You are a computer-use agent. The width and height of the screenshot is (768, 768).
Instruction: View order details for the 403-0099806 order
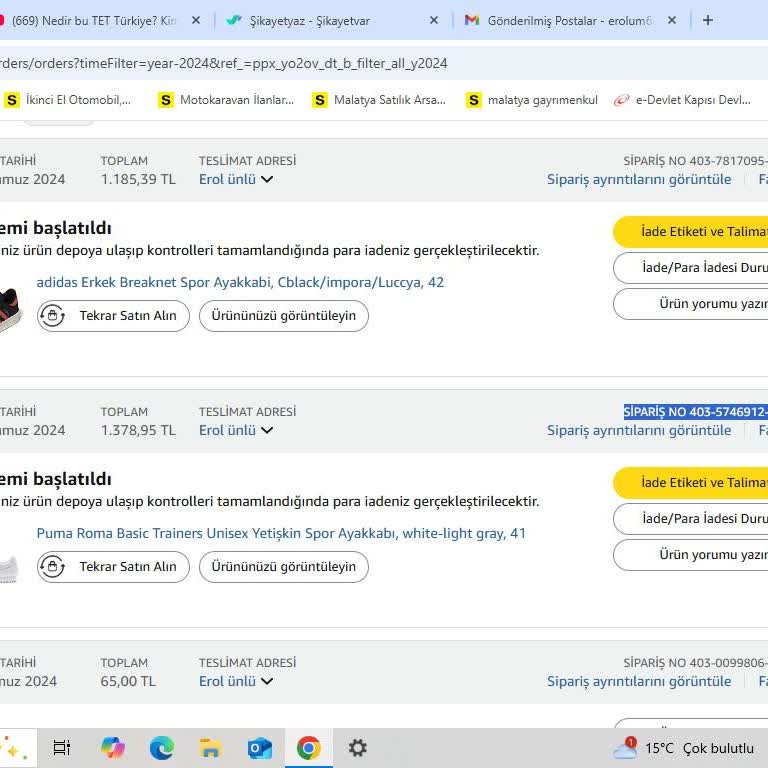[x=639, y=681]
